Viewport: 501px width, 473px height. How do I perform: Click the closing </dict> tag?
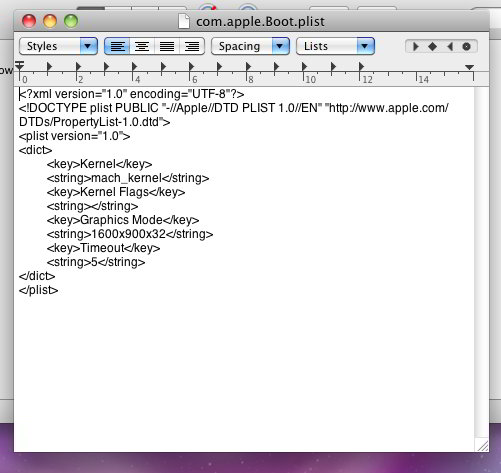tap(37, 276)
